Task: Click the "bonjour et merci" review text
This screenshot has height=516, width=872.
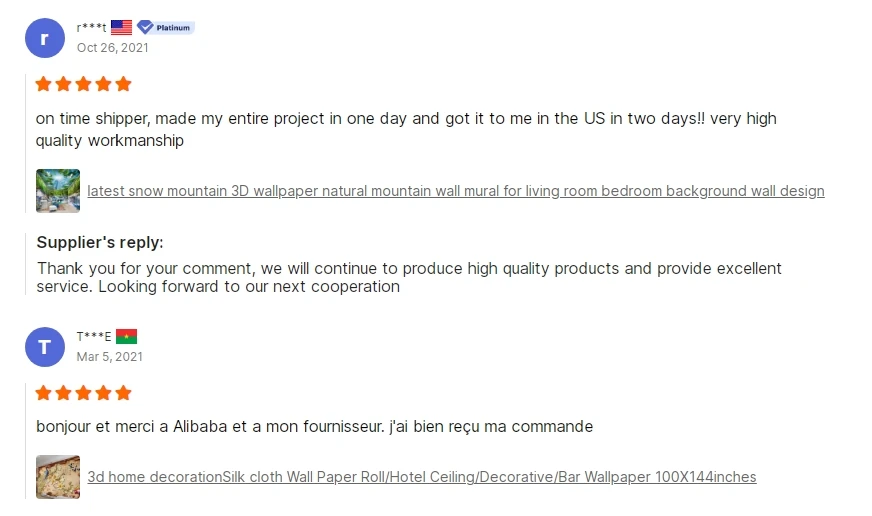Action: 314,427
